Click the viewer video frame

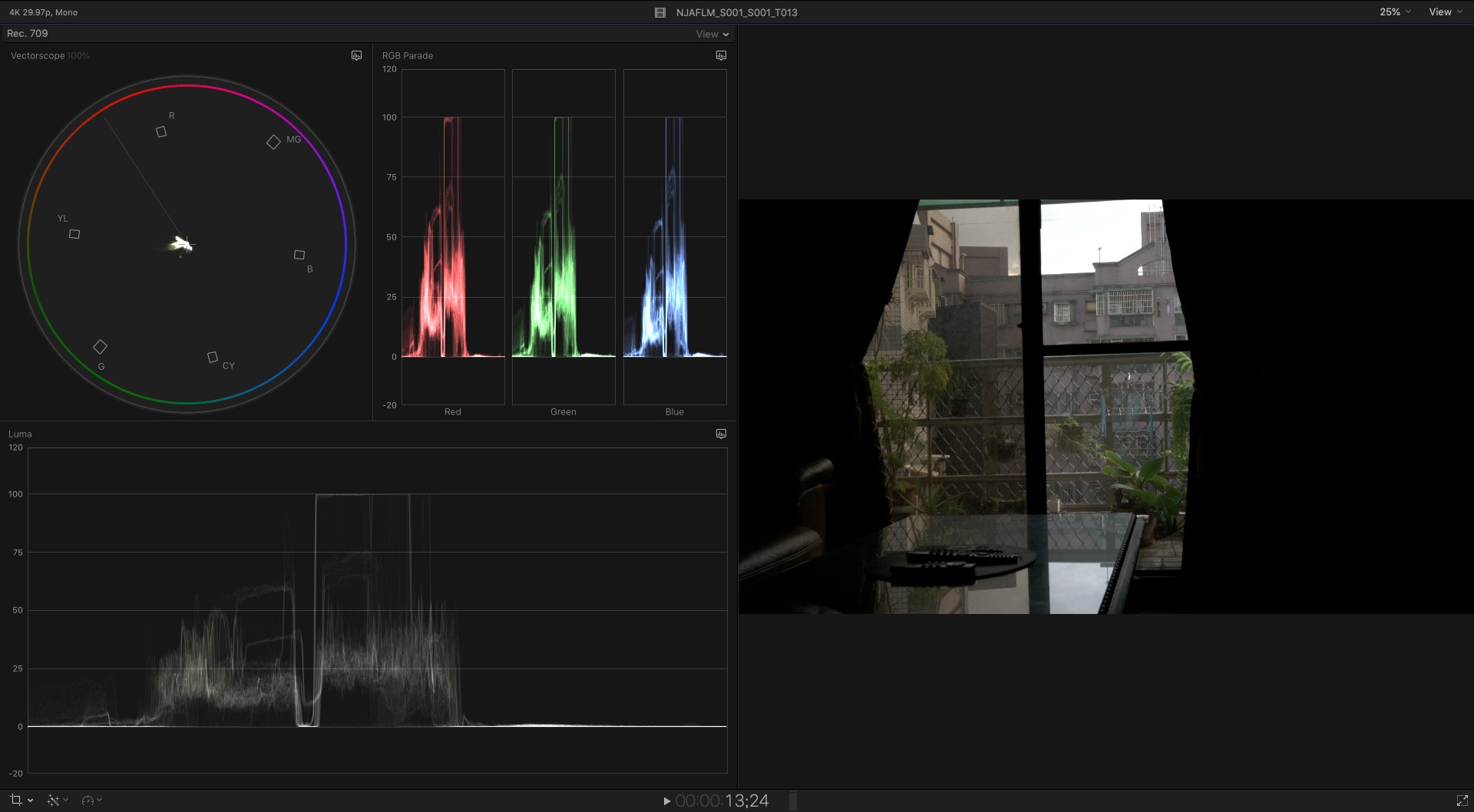pyautogui.click(x=1105, y=407)
